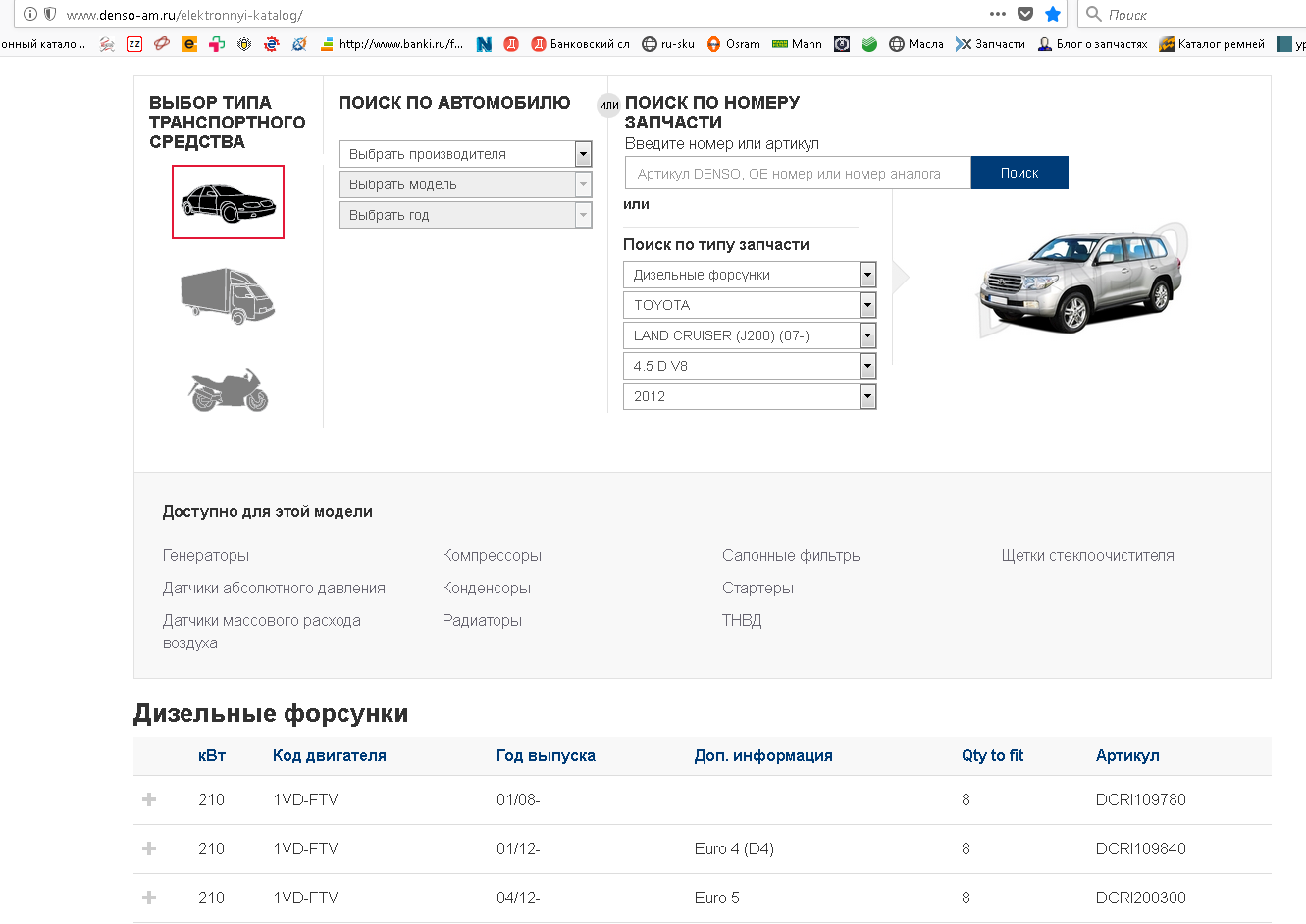Open the 'Банковский сл' bookmark
1306x924 pixels.
pyautogui.click(x=581, y=44)
